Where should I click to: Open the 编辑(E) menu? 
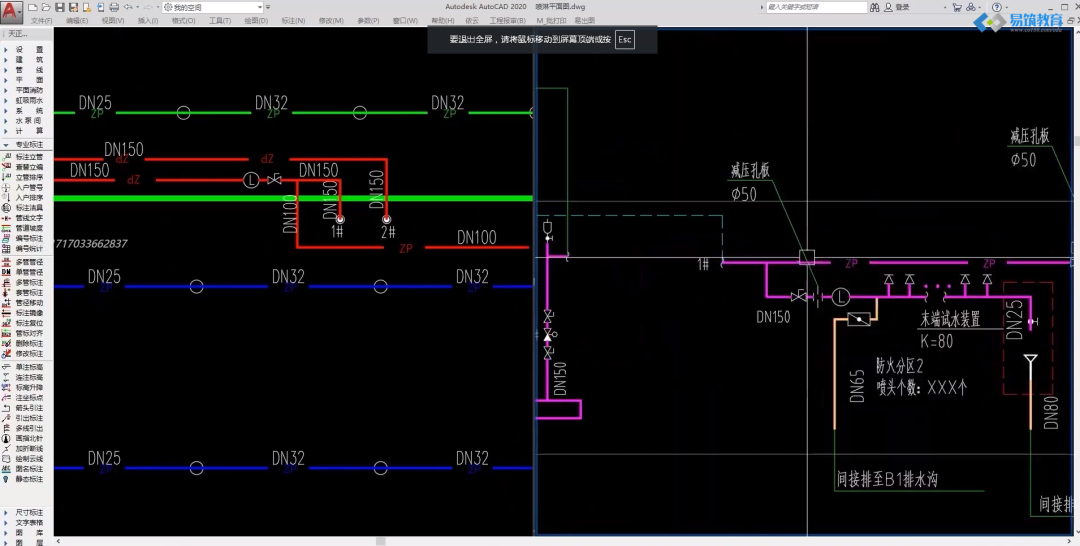point(77,21)
